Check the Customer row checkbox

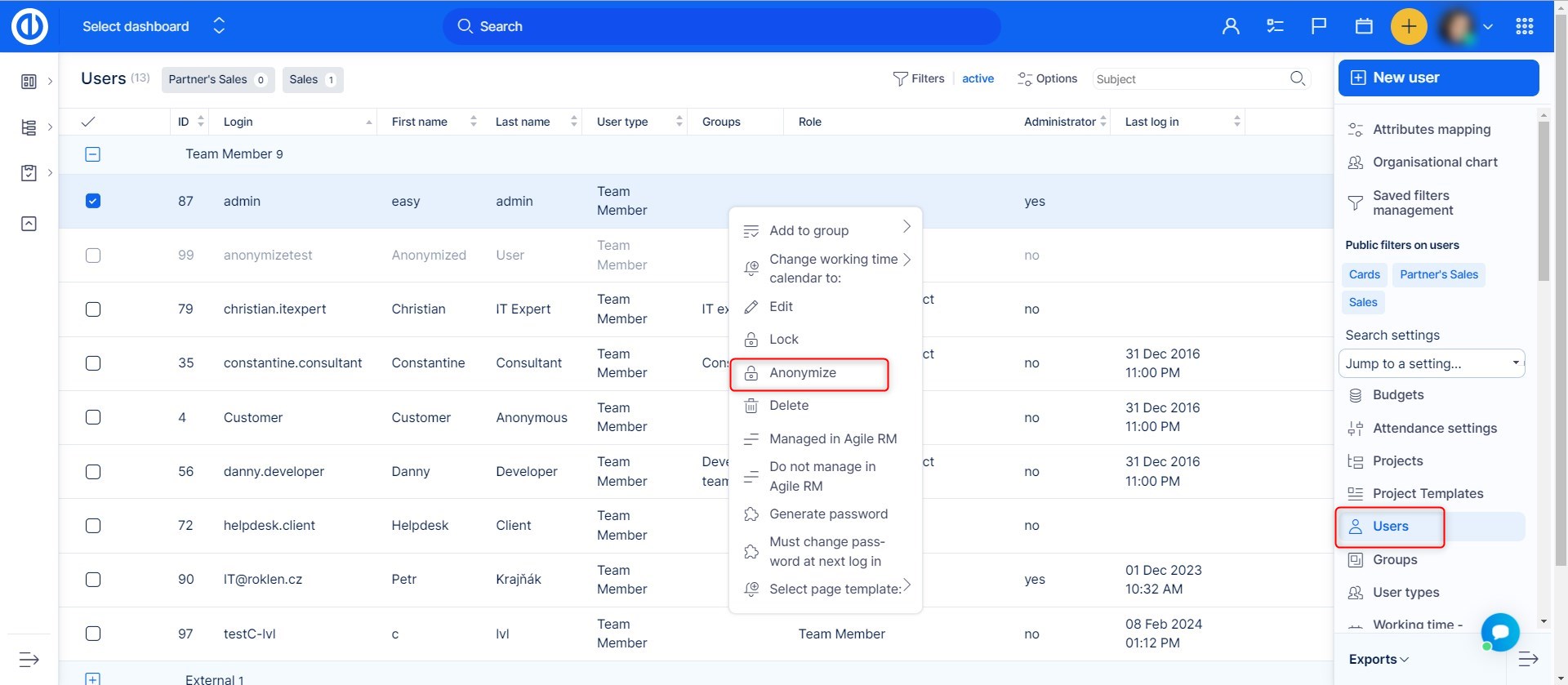93,417
